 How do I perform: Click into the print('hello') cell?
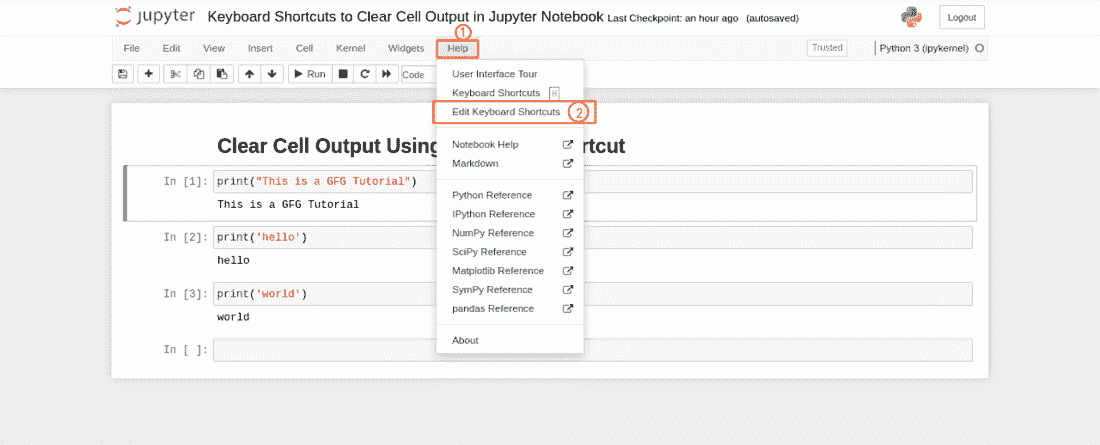[593, 238]
